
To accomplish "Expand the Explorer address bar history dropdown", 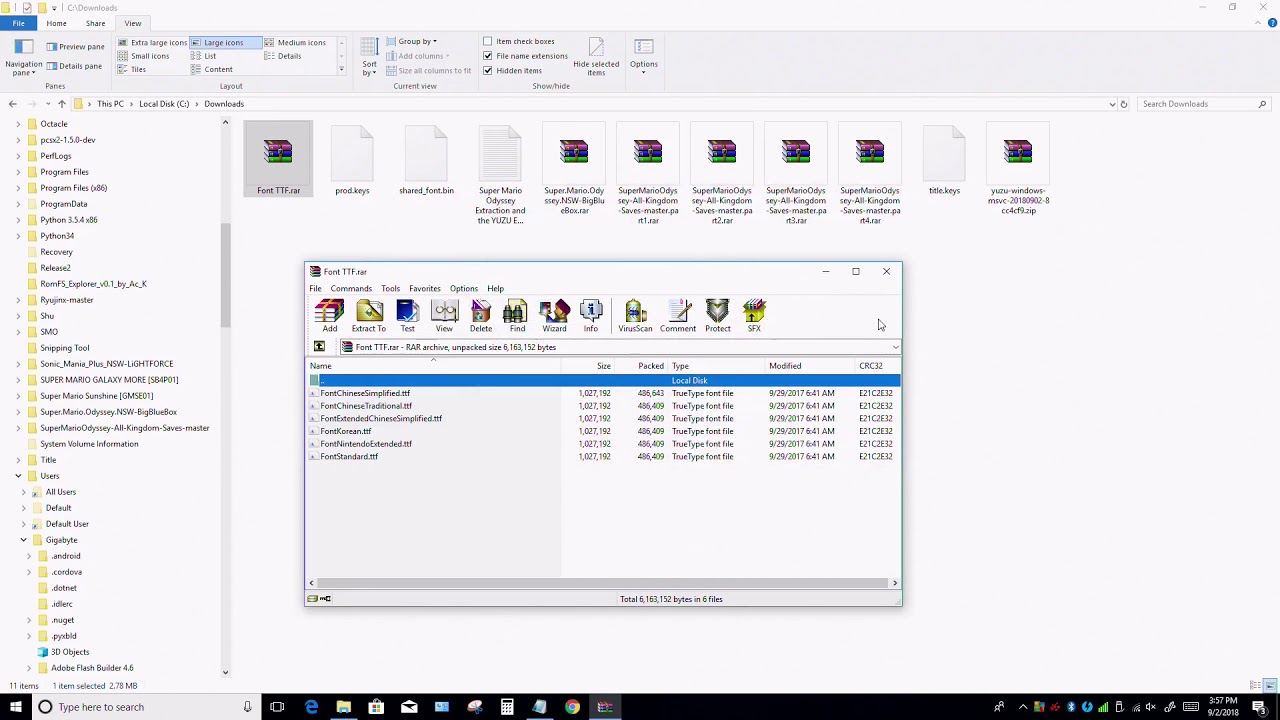I will (x=1112, y=104).
